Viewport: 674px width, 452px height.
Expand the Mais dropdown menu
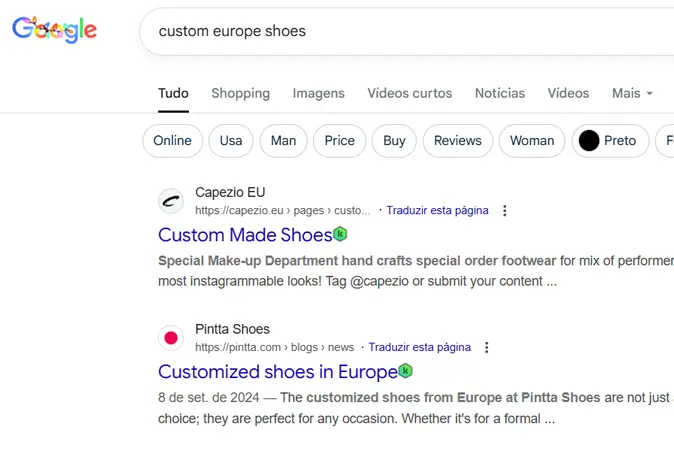pos(632,93)
